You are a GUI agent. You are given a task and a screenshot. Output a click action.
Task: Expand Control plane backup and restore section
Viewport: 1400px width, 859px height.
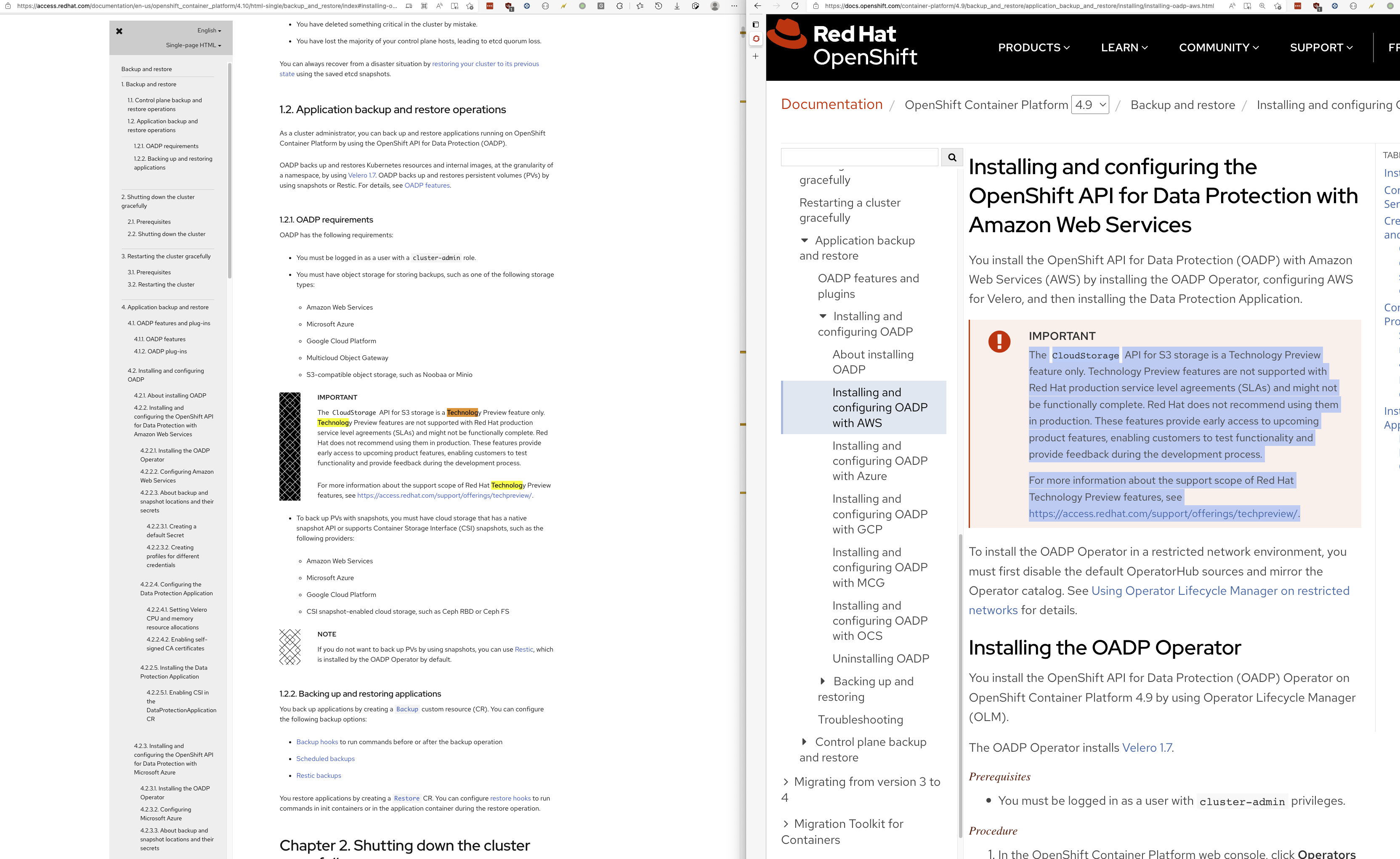pos(804,742)
